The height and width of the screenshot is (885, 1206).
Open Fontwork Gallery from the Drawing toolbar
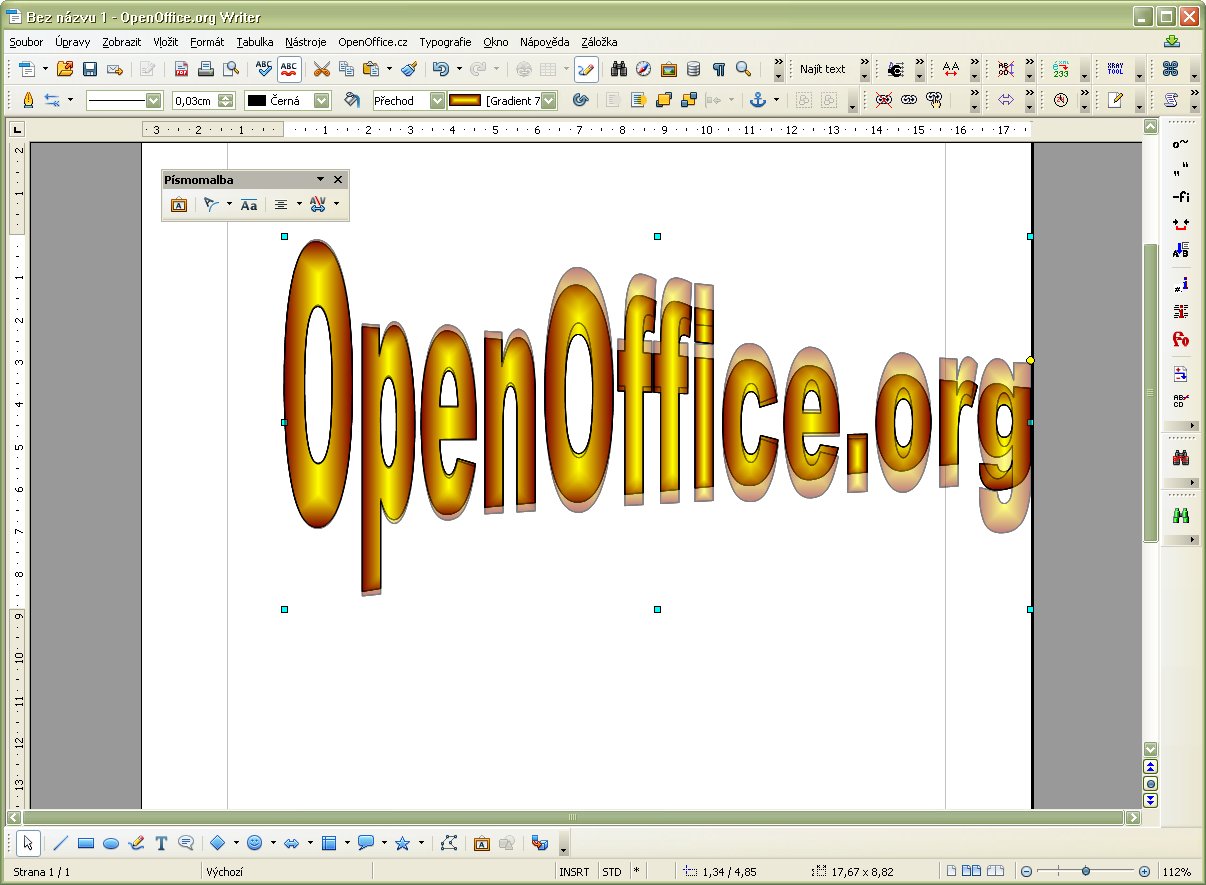(481, 843)
